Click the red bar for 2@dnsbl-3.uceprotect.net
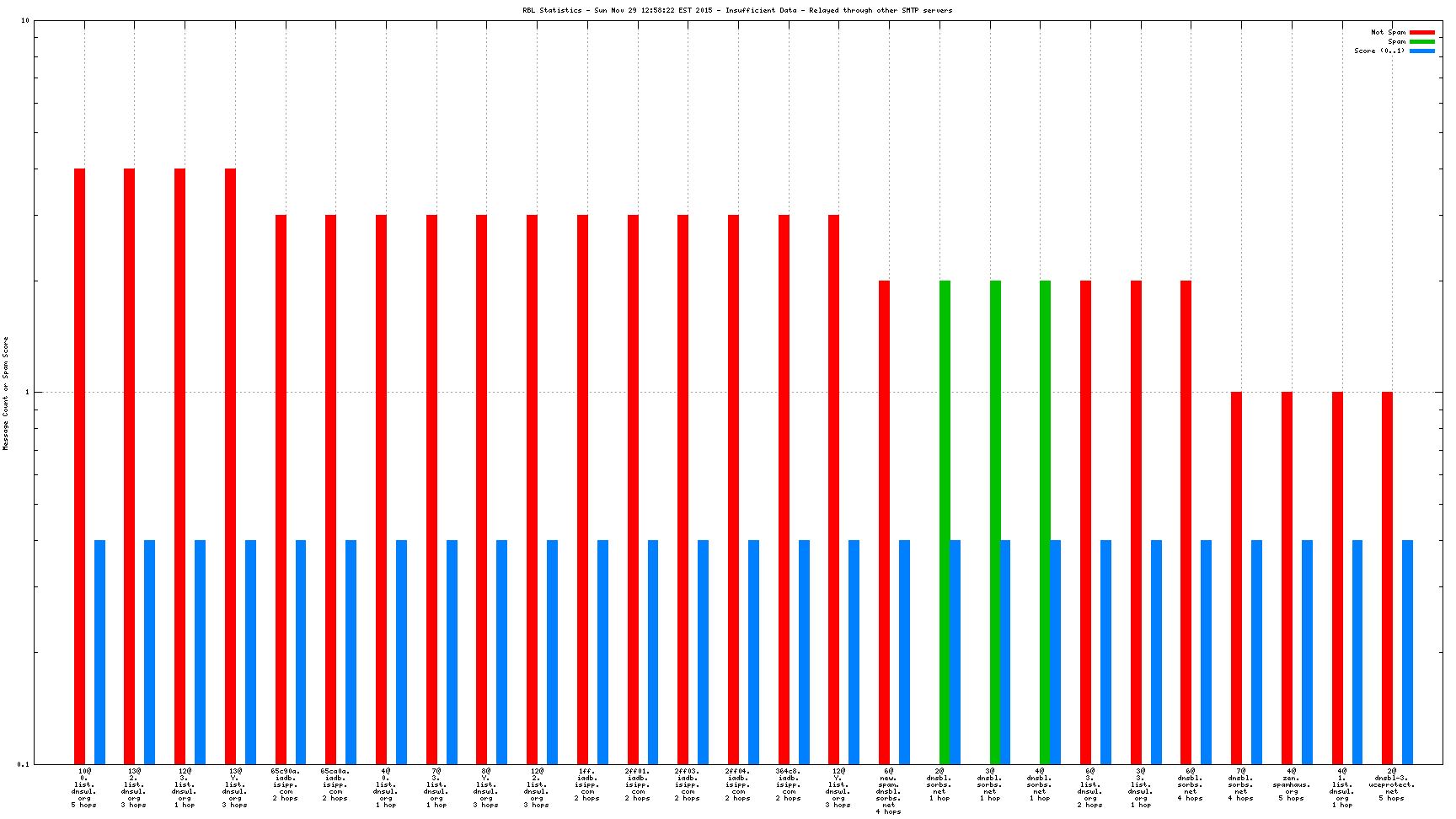Screen dimensions: 1456x819 [1387, 578]
